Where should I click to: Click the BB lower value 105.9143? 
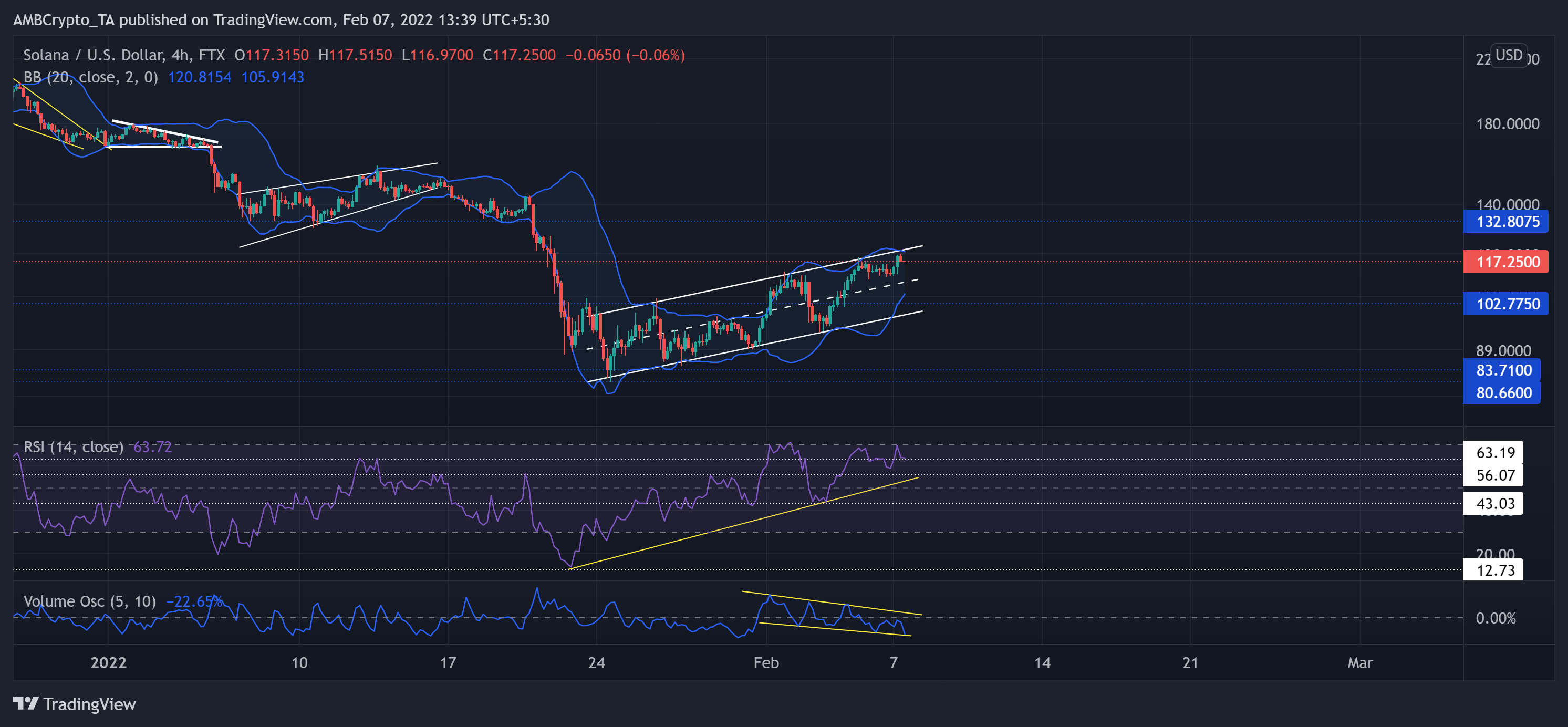click(273, 77)
